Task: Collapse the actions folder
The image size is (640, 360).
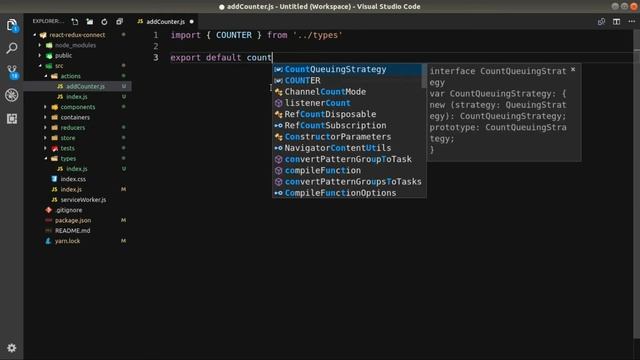Action: (46, 76)
